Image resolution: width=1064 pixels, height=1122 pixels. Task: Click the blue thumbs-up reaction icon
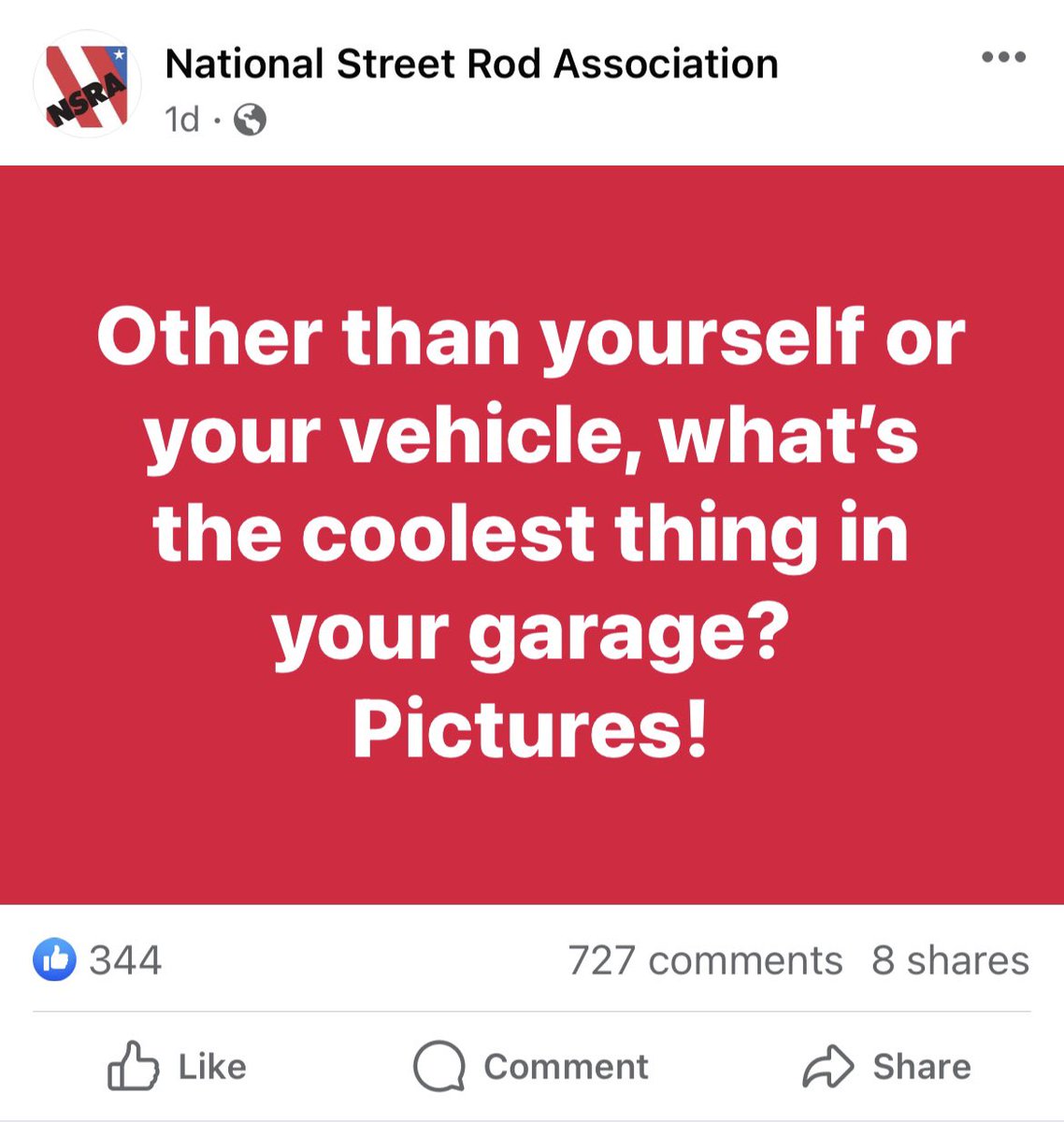pyautogui.click(x=54, y=960)
